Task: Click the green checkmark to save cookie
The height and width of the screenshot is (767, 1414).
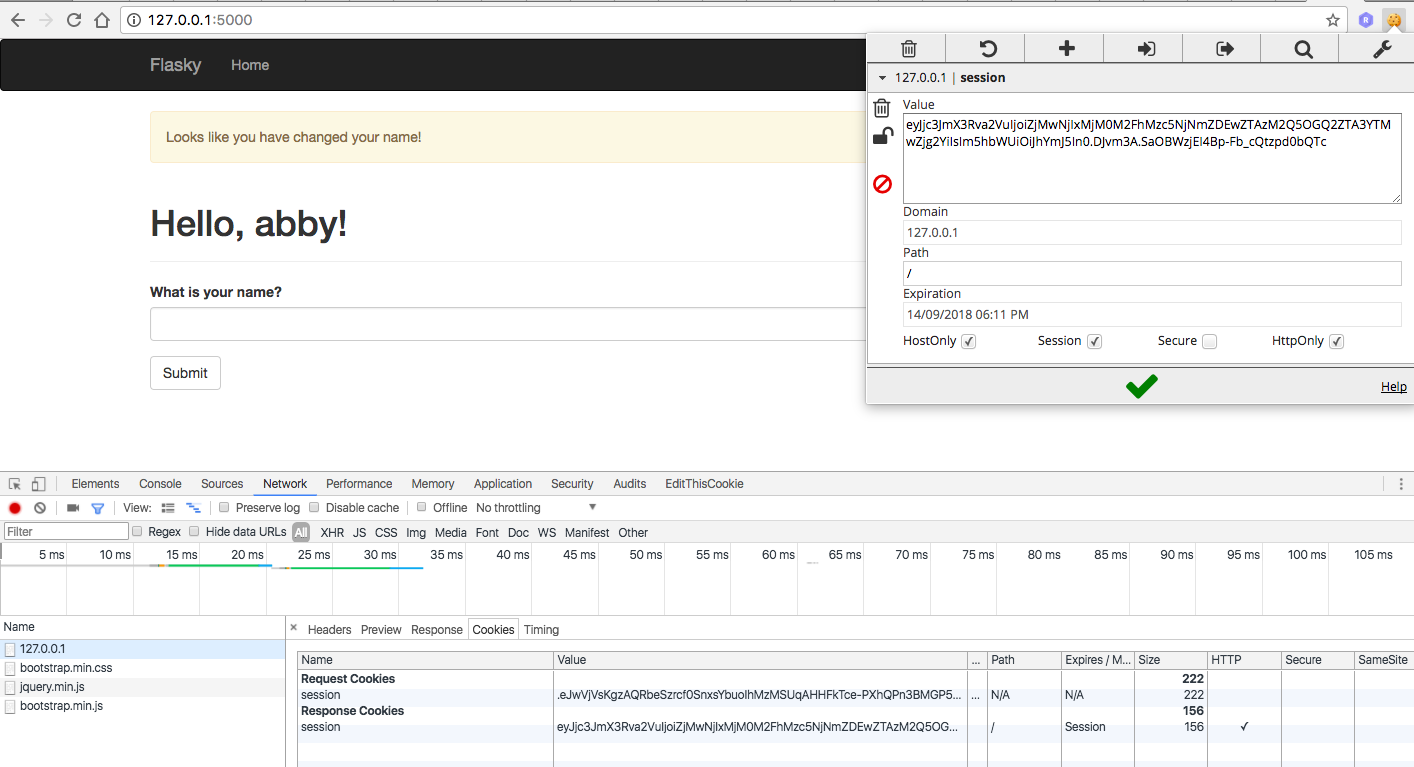Action: 1141,386
